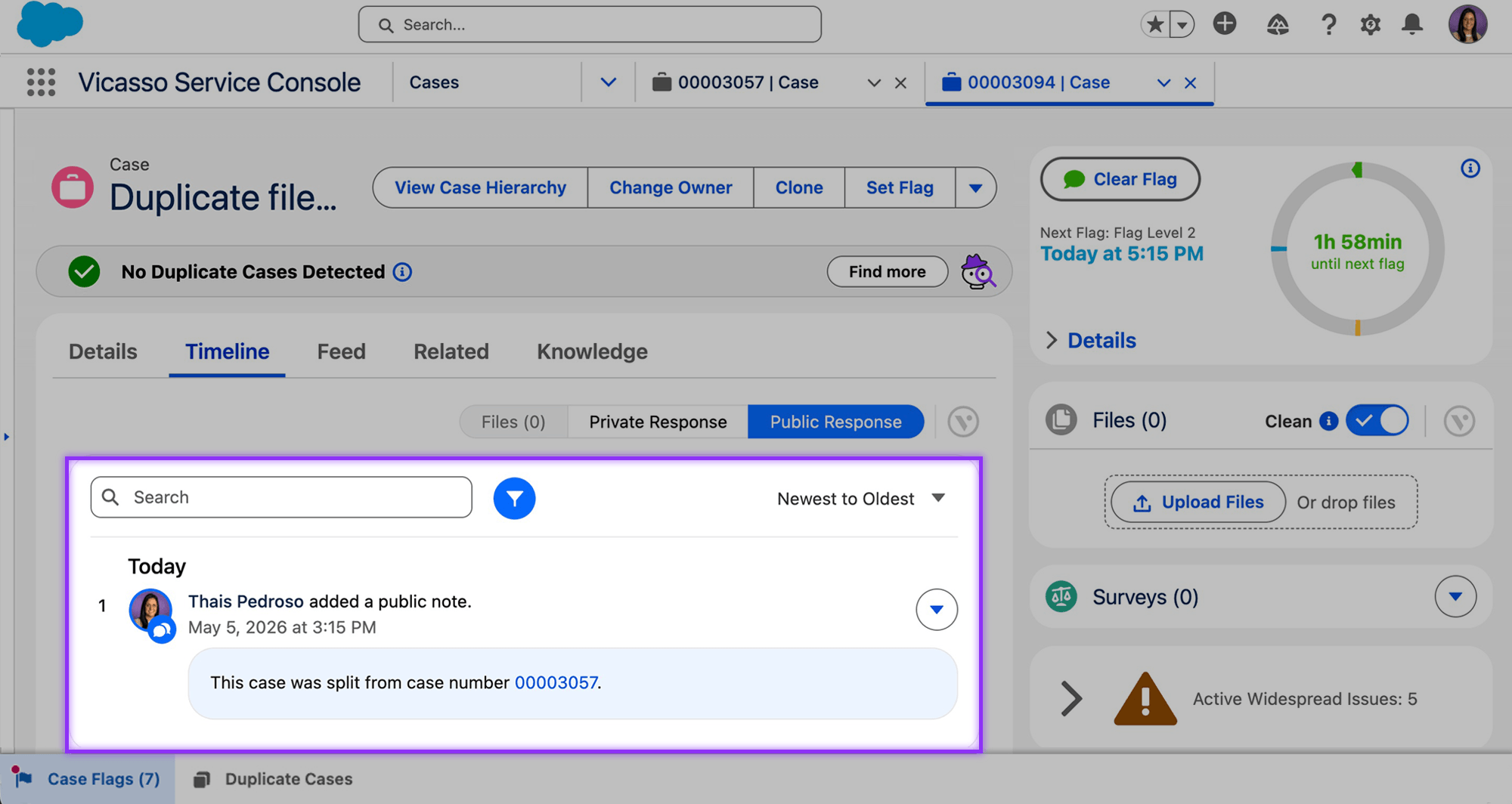Switch to the Feed tab
This screenshot has width=1512, height=804.
click(341, 351)
